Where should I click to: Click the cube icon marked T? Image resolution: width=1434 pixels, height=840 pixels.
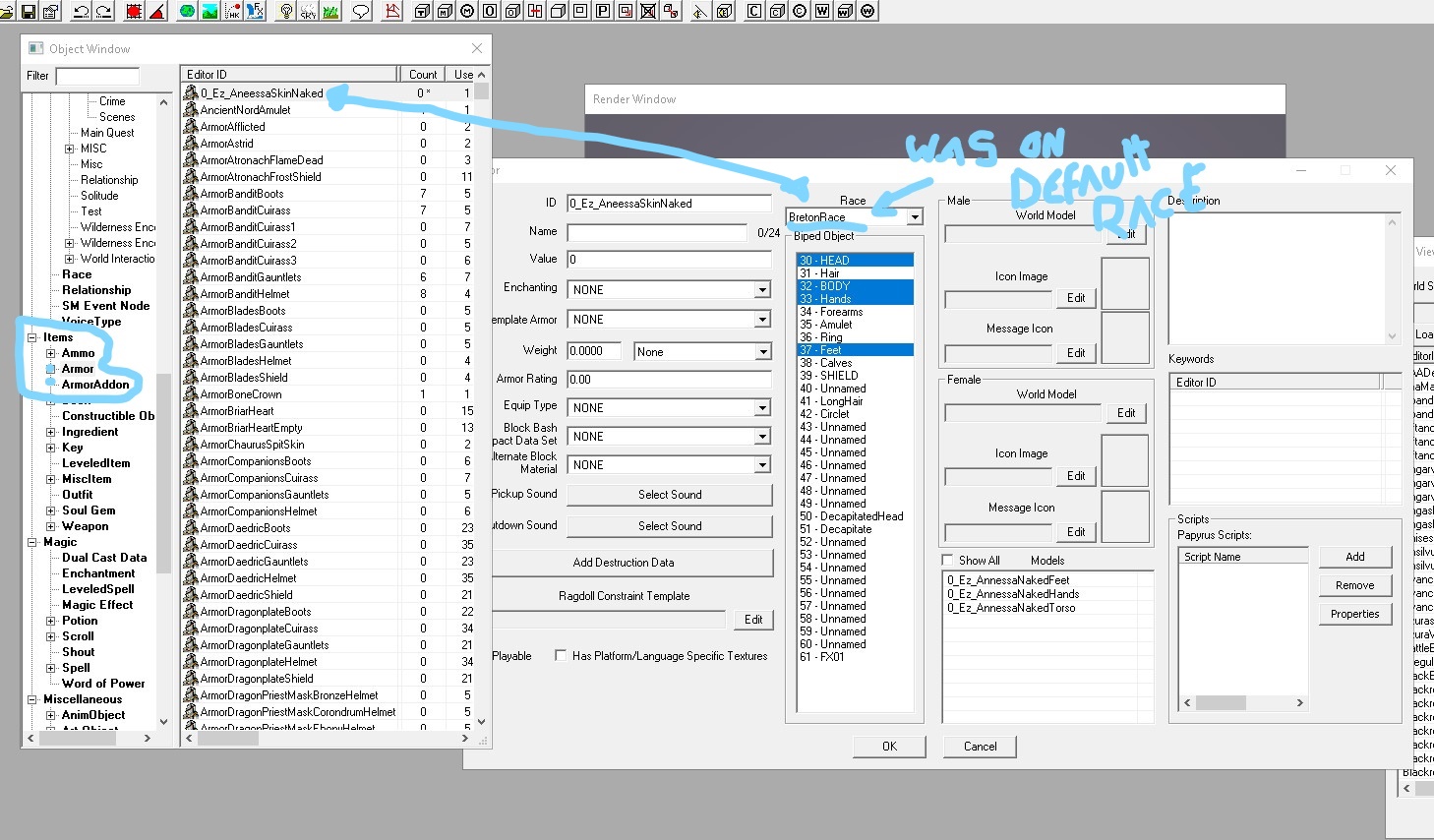(422, 11)
